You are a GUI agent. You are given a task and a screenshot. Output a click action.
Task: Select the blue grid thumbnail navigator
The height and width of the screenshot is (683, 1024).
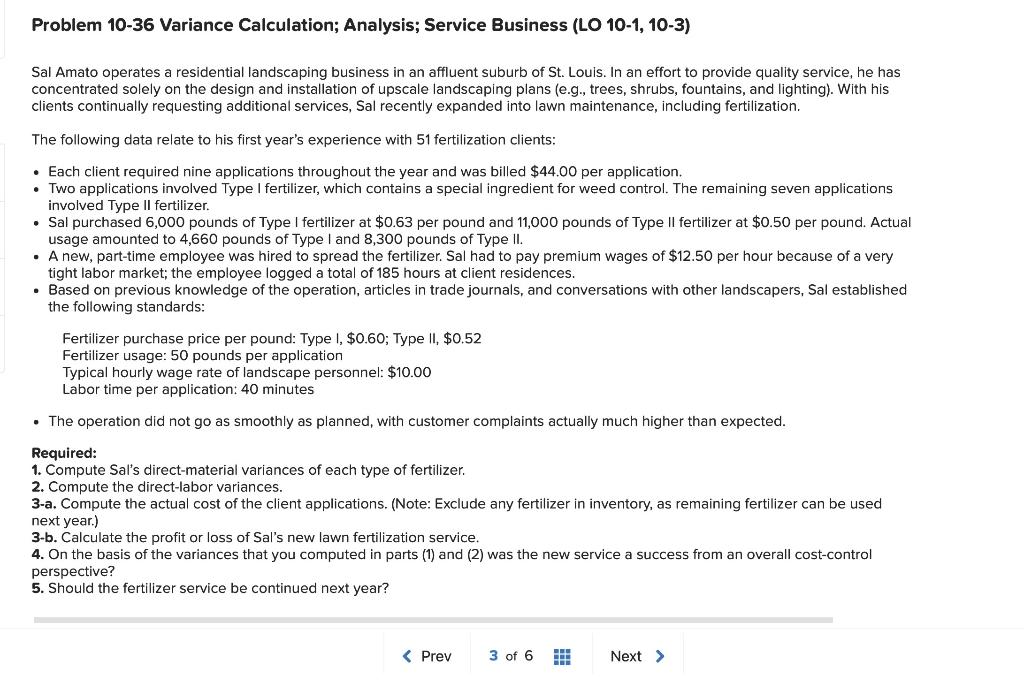(561, 656)
